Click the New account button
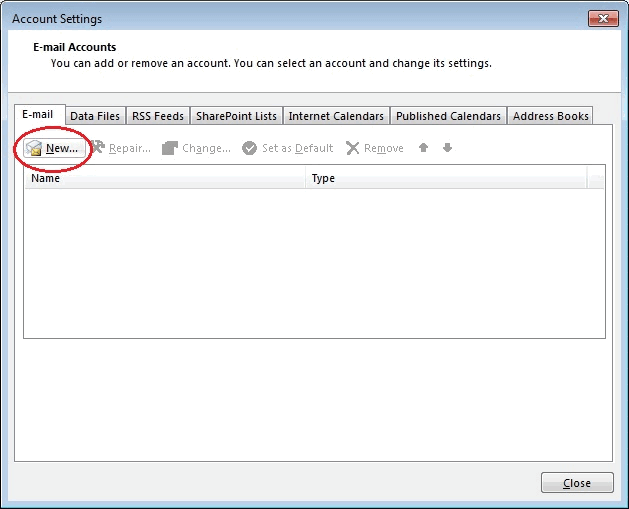 (x=54, y=148)
